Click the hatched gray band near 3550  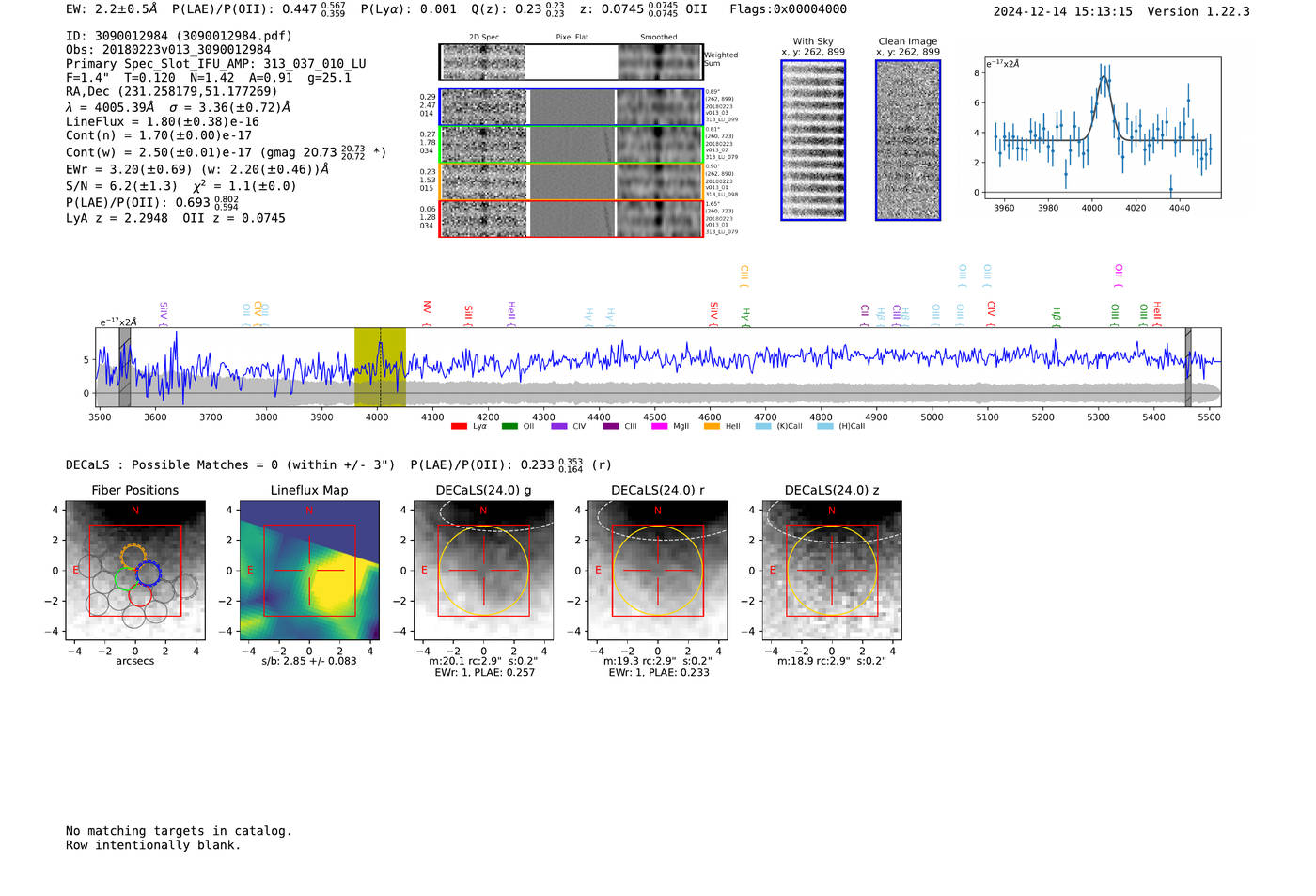(124, 368)
